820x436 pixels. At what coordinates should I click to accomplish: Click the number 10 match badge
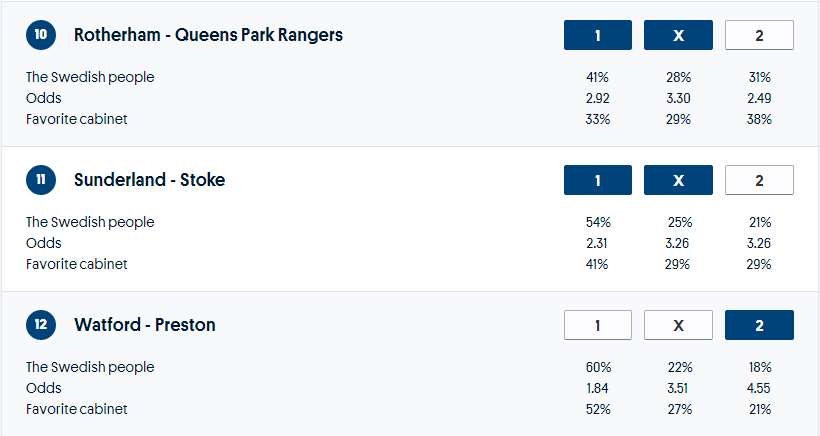coord(40,35)
